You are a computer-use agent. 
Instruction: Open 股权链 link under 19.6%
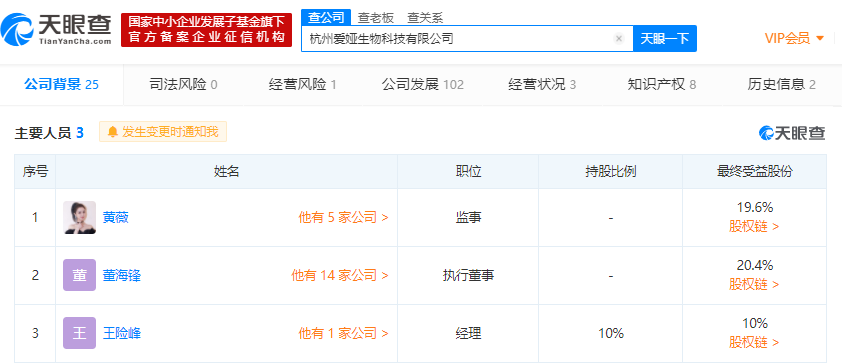click(754, 227)
